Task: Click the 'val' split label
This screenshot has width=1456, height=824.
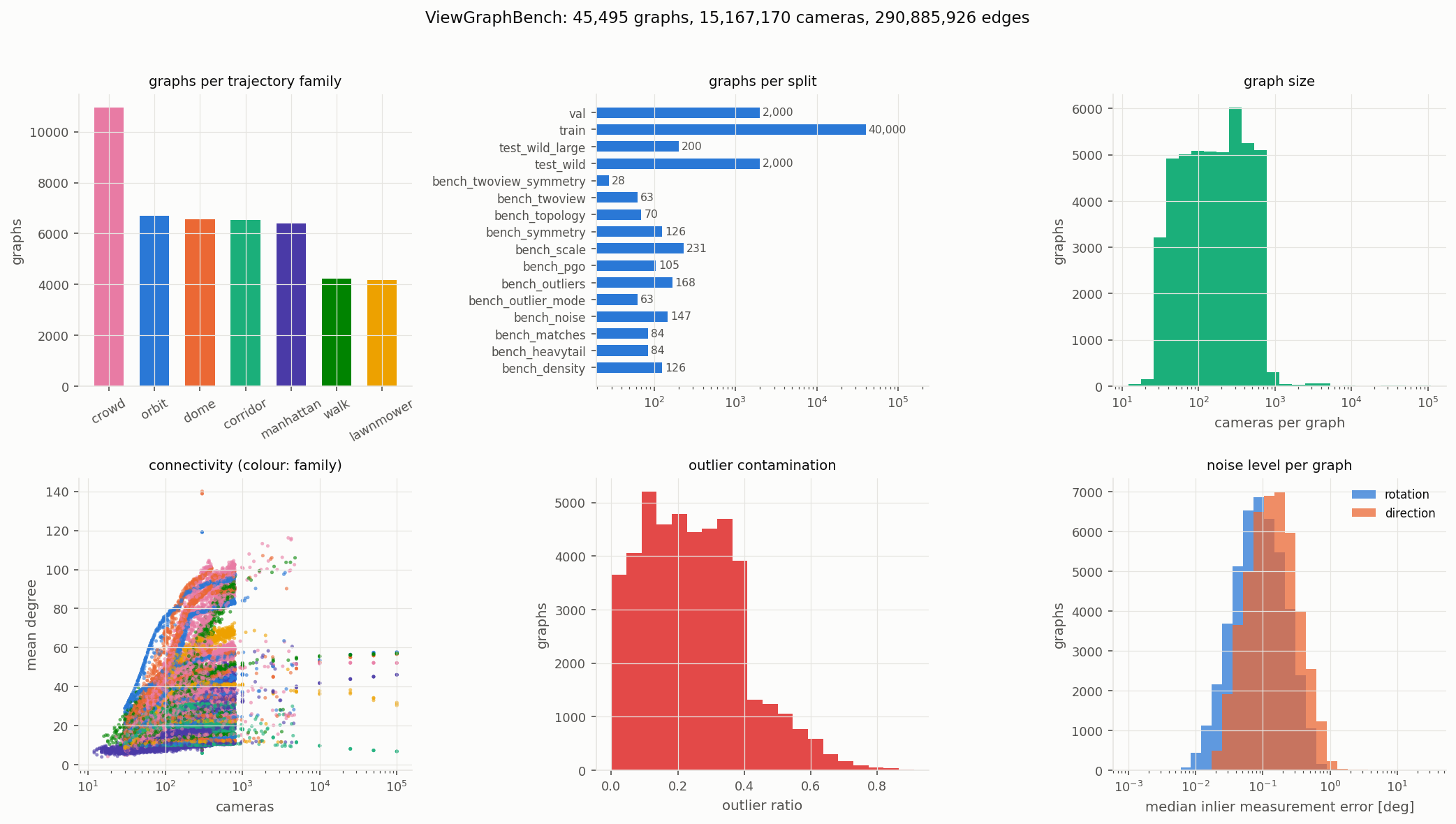Action: (x=577, y=114)
